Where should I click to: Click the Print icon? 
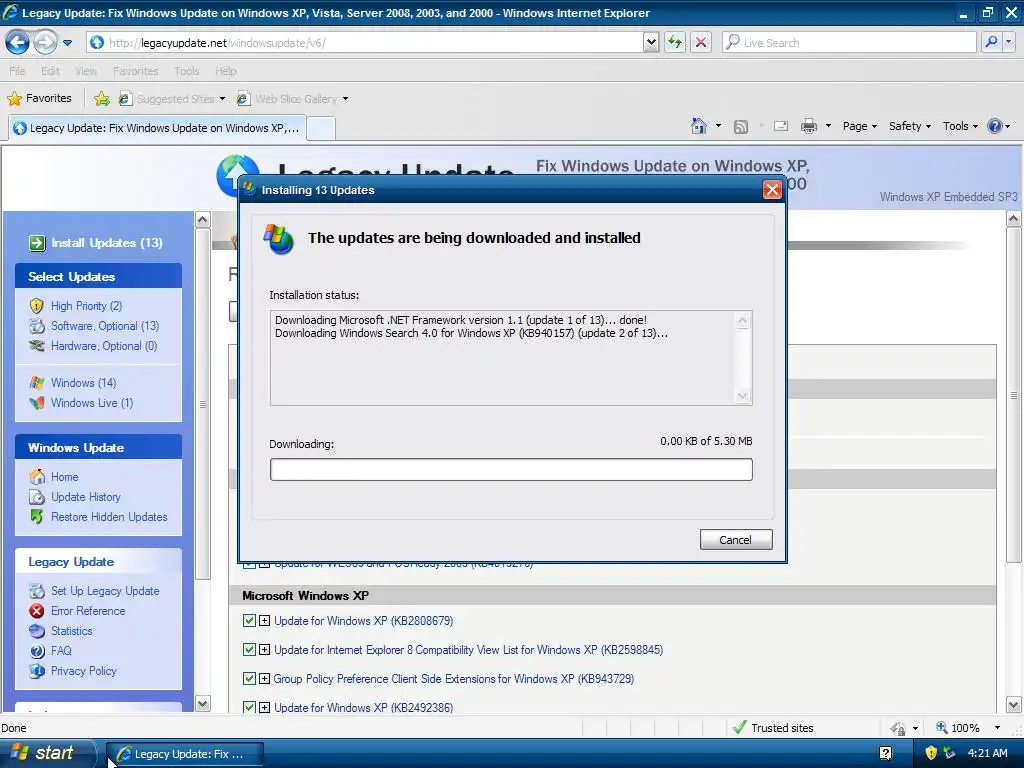(x=808, y=126)
